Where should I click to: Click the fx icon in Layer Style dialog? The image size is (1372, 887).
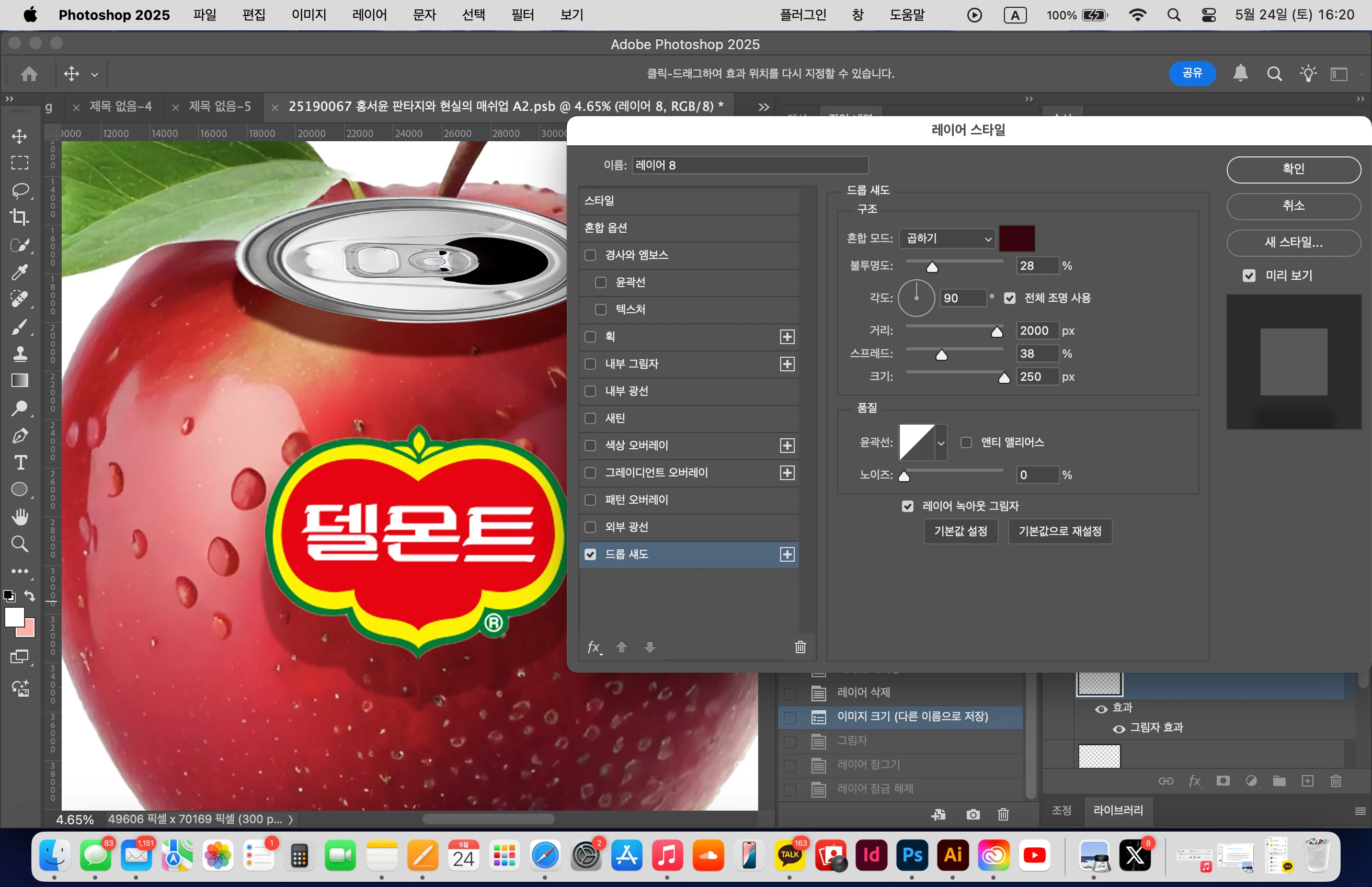[x=593, y=647]
